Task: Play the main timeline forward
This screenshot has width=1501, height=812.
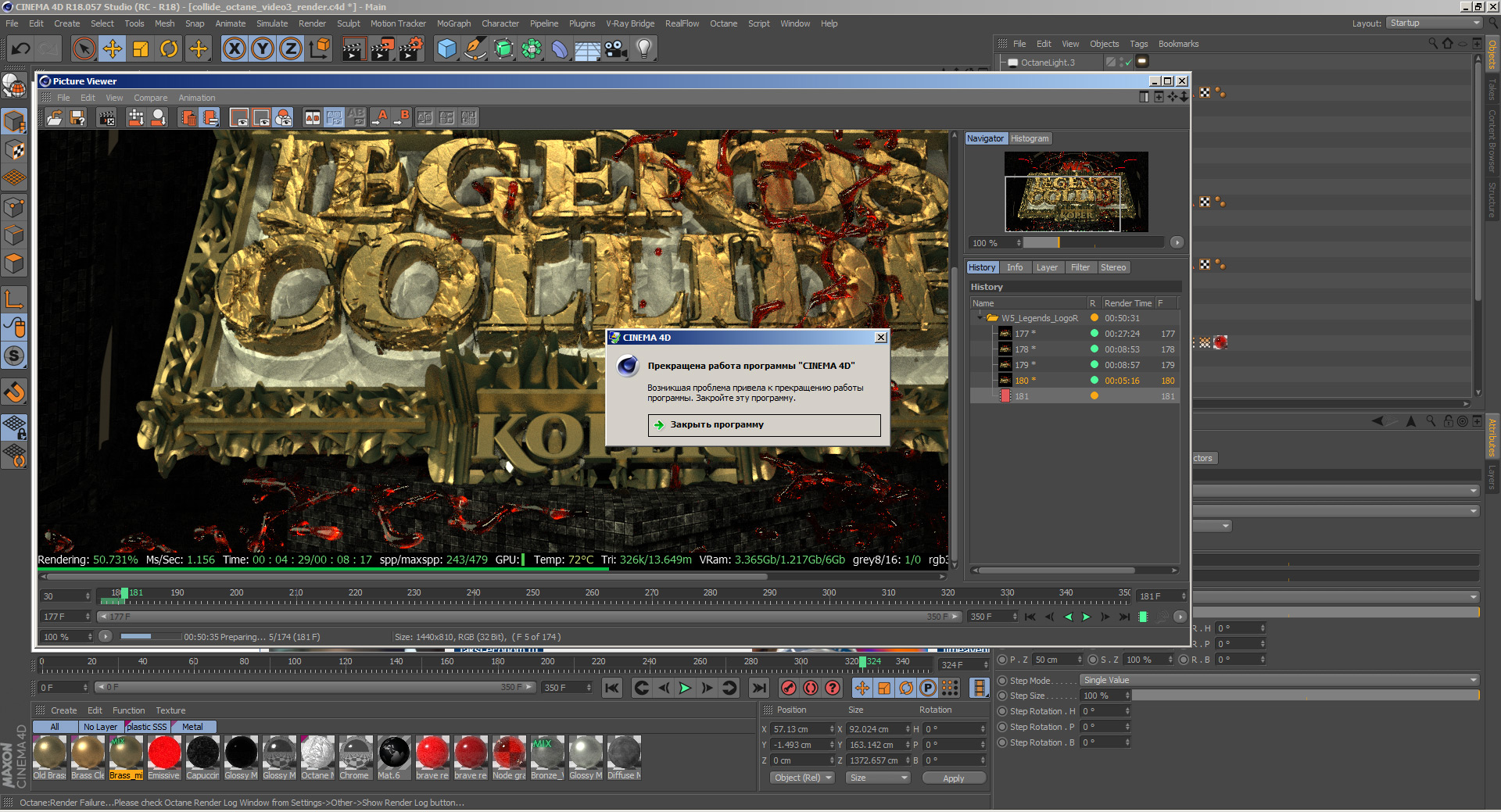Action: click(x=685, y=688)
